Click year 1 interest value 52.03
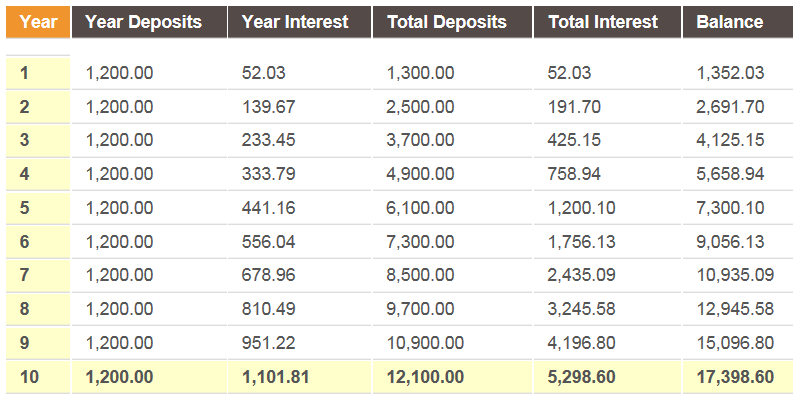Screen dimensions: 800x400 tap(262, 72)
